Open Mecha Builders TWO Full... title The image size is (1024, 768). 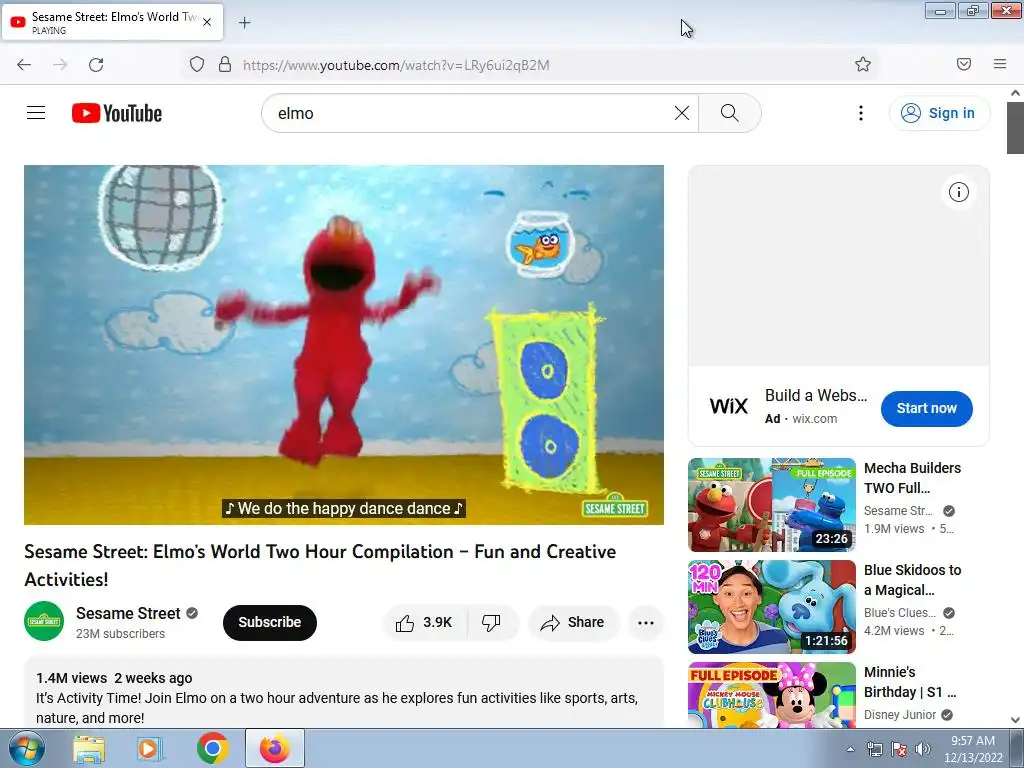pos(912,478)
